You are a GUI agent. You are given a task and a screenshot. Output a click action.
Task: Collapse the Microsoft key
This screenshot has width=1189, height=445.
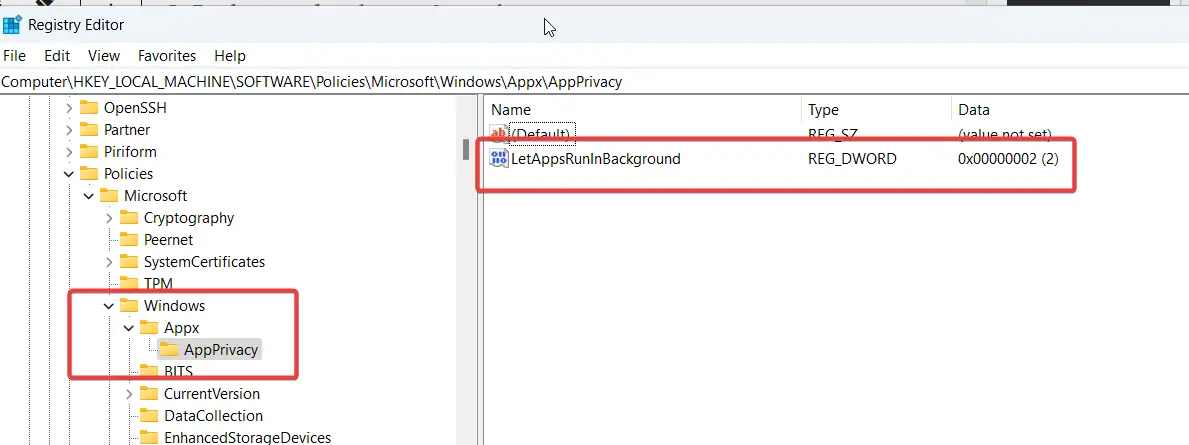(89, 196)
